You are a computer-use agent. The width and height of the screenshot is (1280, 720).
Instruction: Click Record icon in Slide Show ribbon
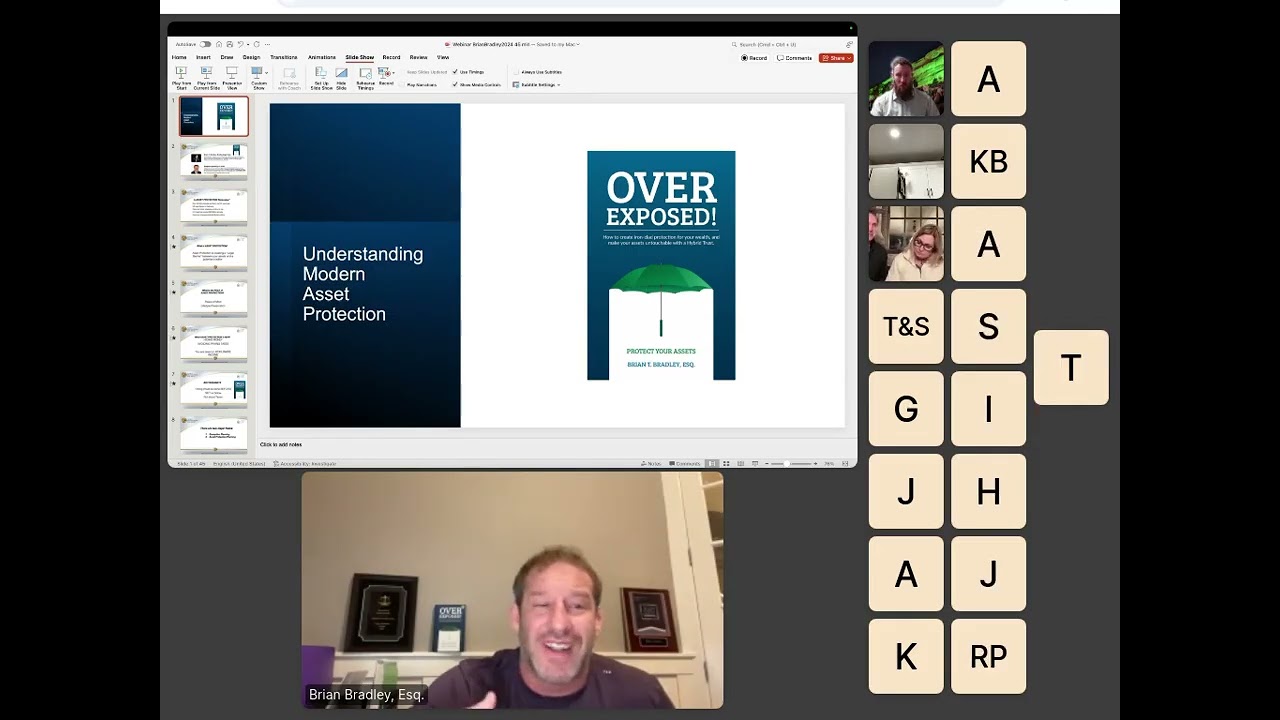click(384, 73)
